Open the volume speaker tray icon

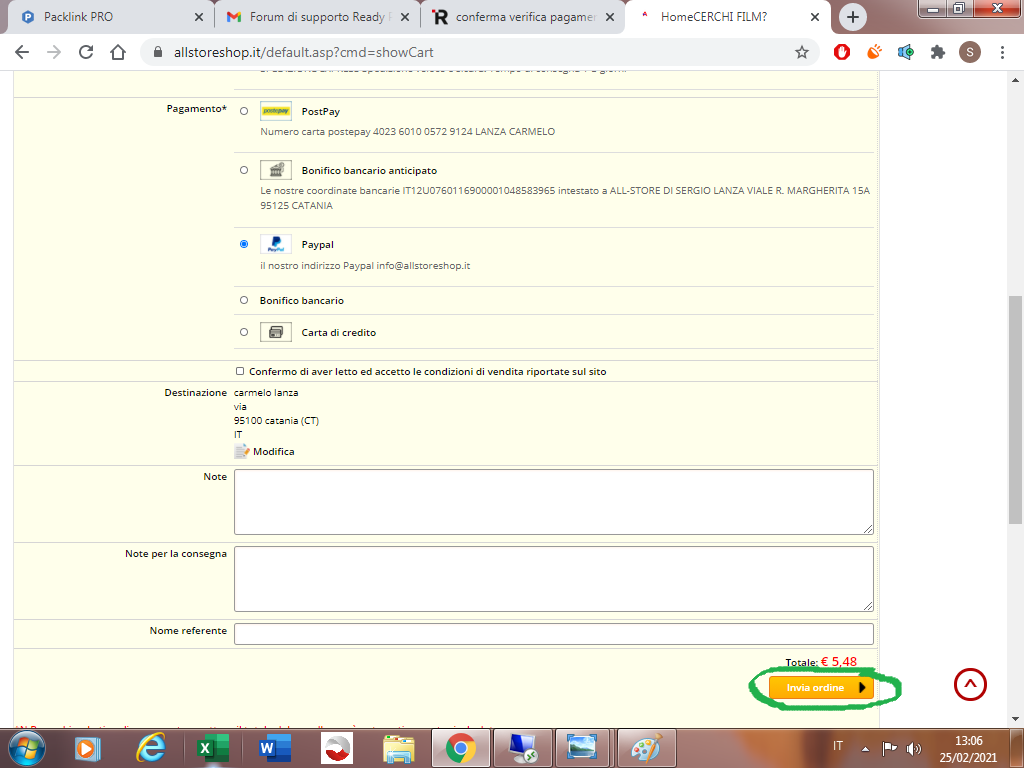pyautogui.click(x=914, y=748)
